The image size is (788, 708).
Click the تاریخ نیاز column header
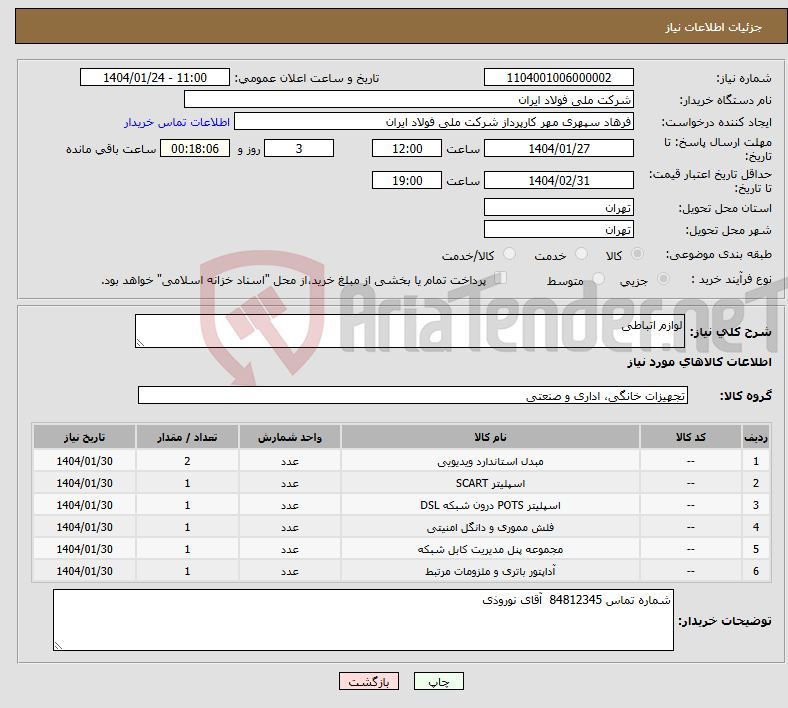pyautogui.click(x=84, y=437)
